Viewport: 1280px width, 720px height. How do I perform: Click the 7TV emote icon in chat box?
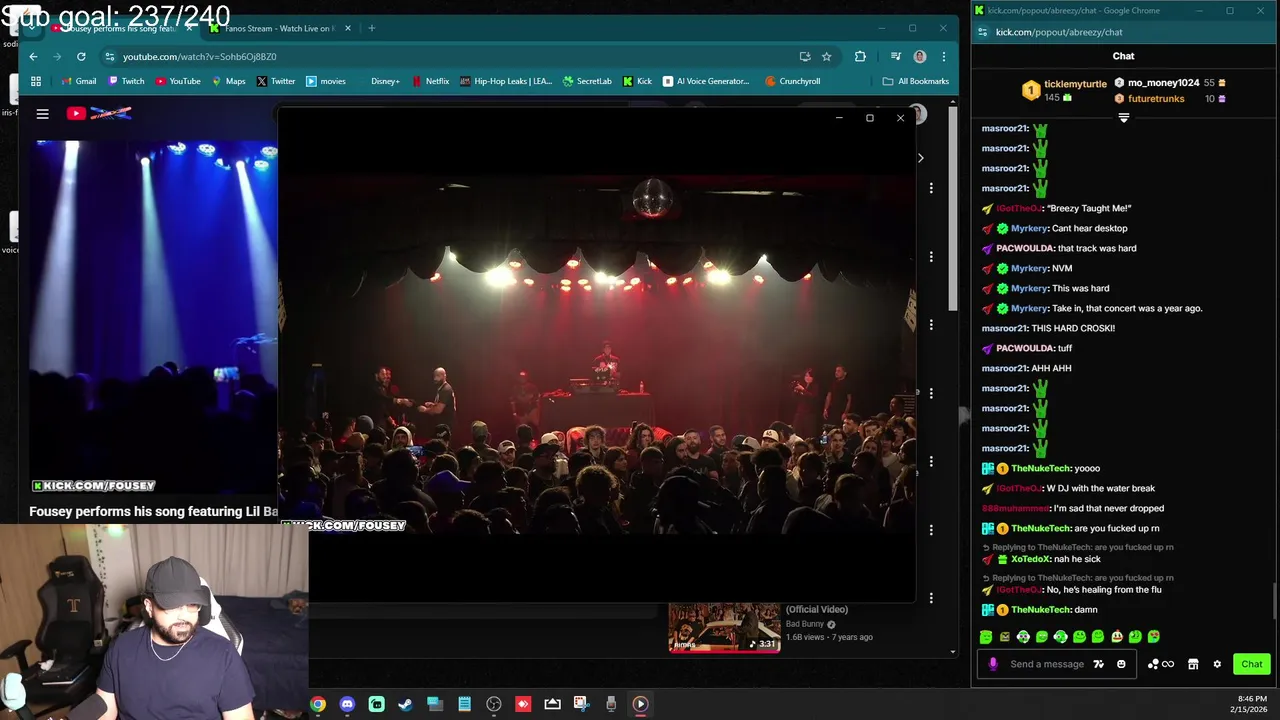point(1098,664)
